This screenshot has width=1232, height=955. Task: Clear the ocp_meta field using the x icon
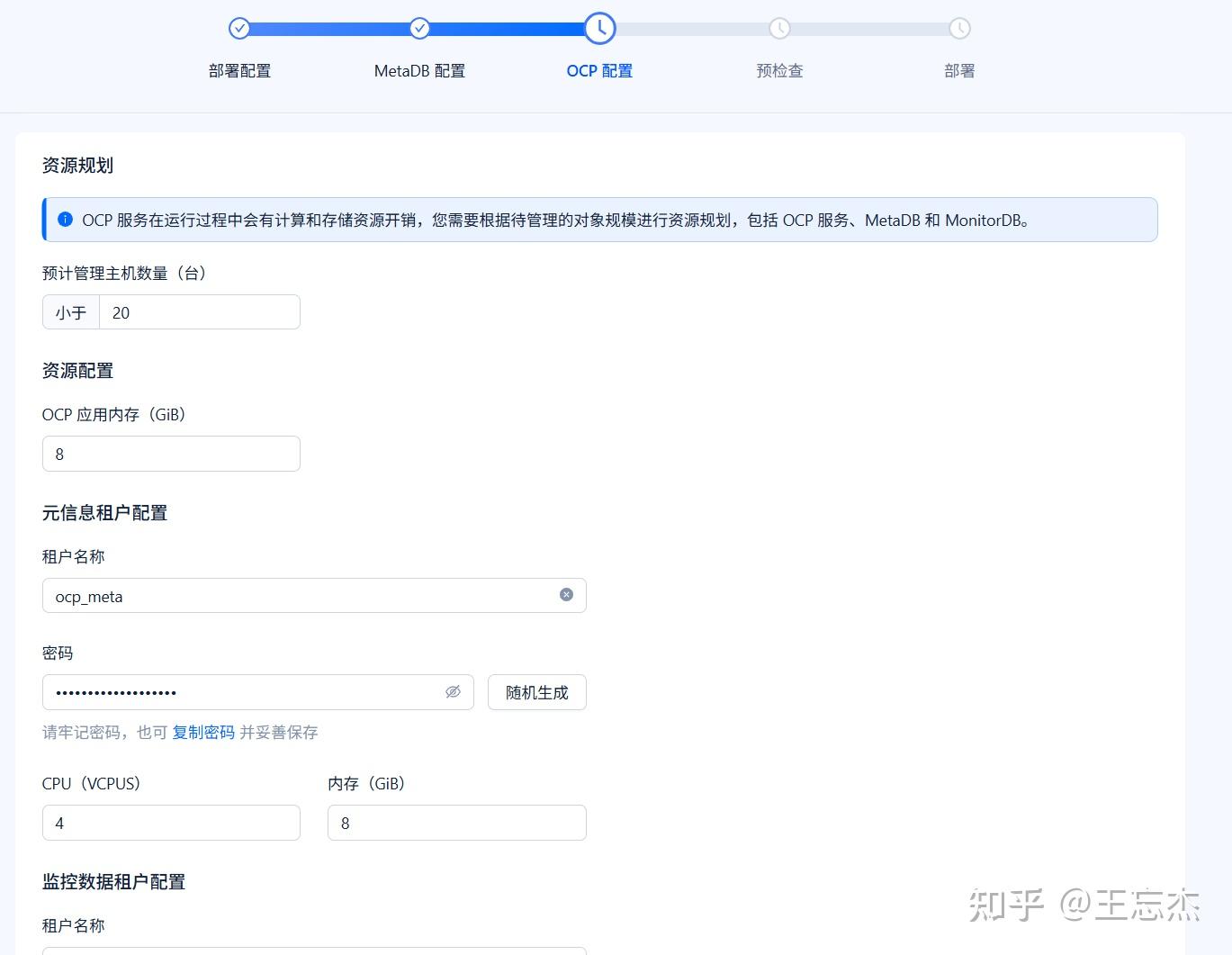coord(566,595)
